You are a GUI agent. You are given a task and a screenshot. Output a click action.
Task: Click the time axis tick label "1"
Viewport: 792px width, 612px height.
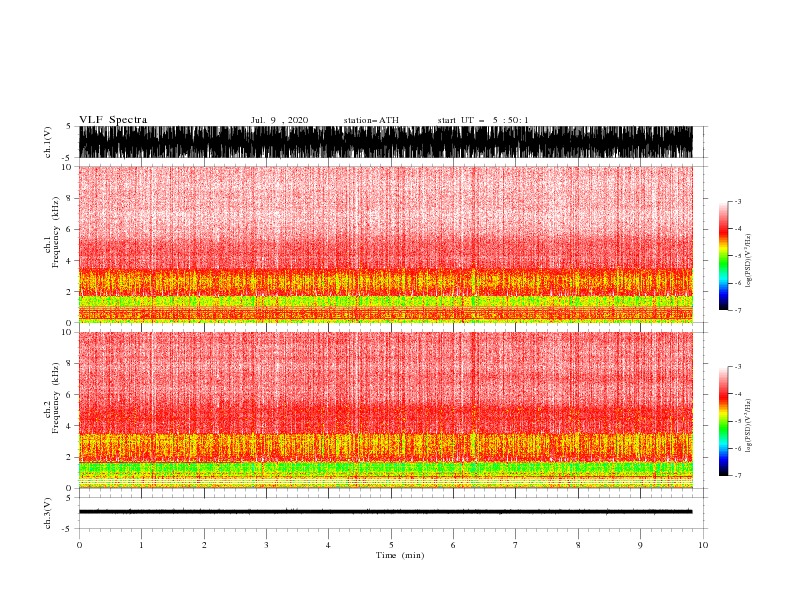(x=141, y=545)
